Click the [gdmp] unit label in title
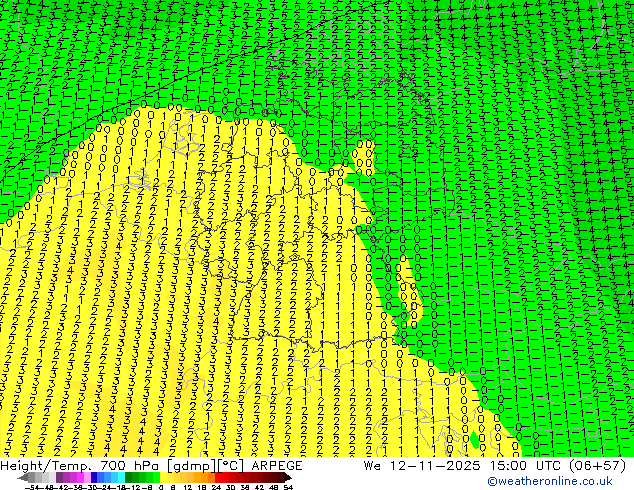This screenshot has width=634, height=490. tap(191, 466)
